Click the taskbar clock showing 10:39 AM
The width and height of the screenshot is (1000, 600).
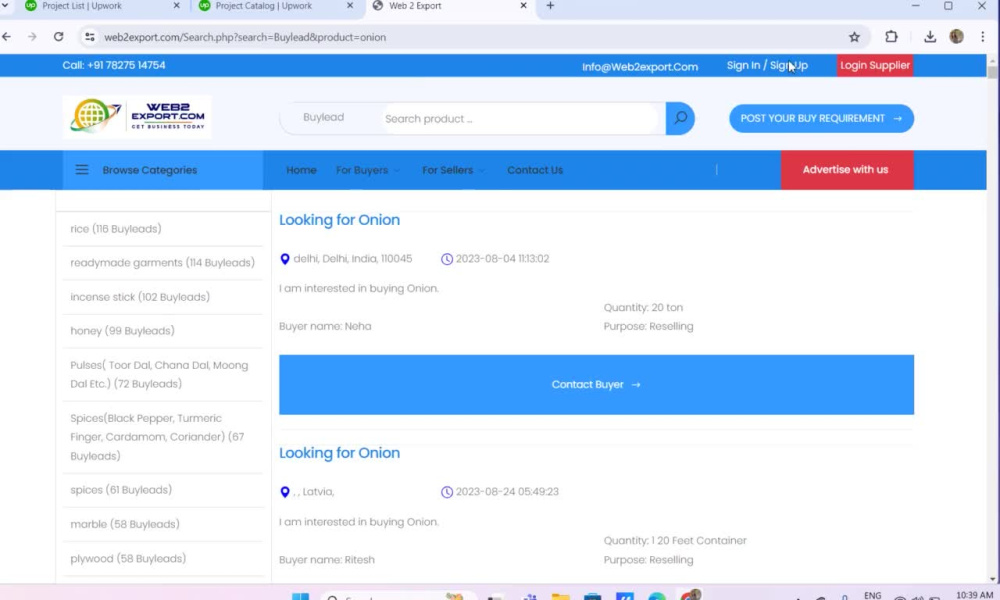[x=974, y=595]
